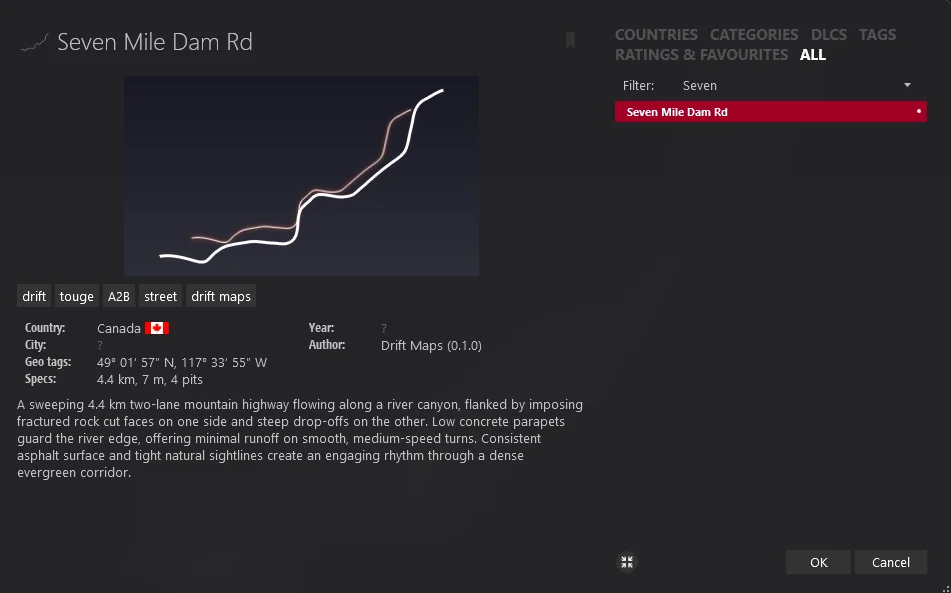
Task: Click the Seven Mile Dam Rd title
Action: click(155, 42)
